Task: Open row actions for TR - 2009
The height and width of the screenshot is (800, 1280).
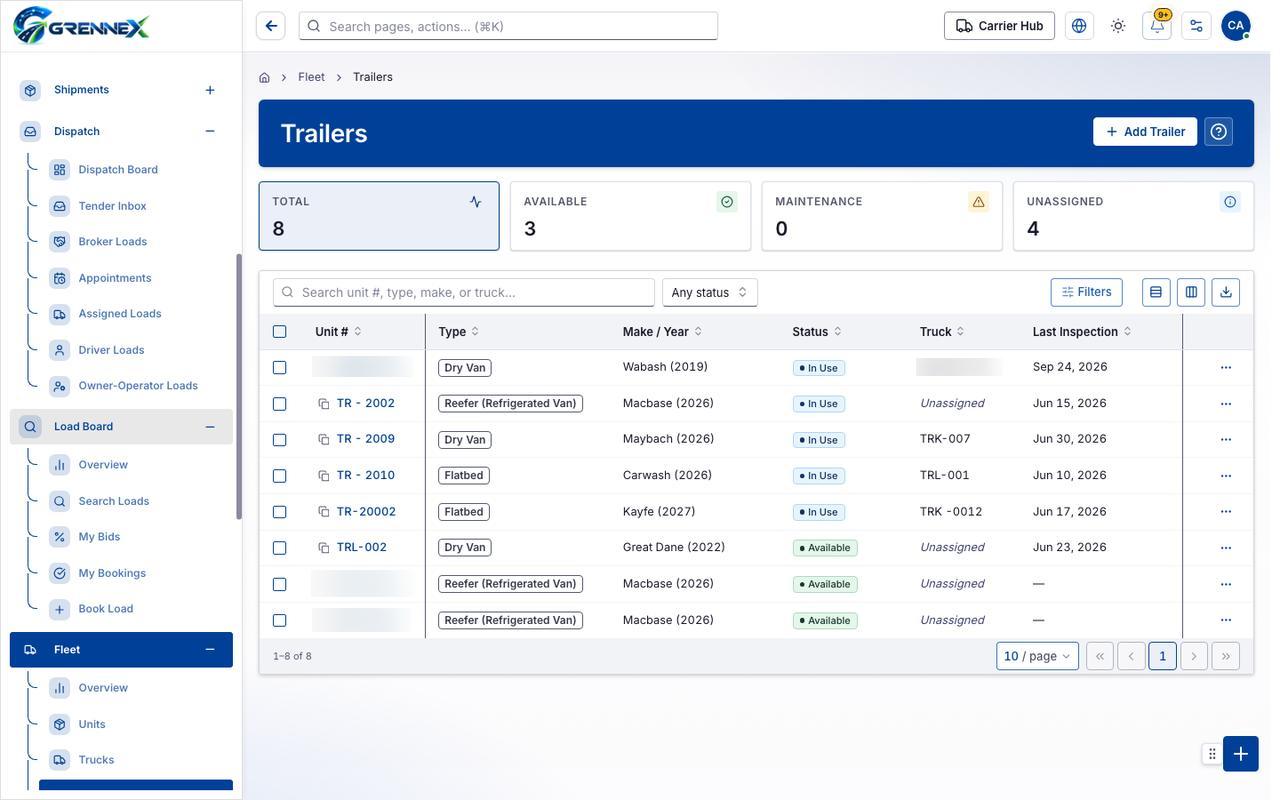Action: pos(1226,440)
